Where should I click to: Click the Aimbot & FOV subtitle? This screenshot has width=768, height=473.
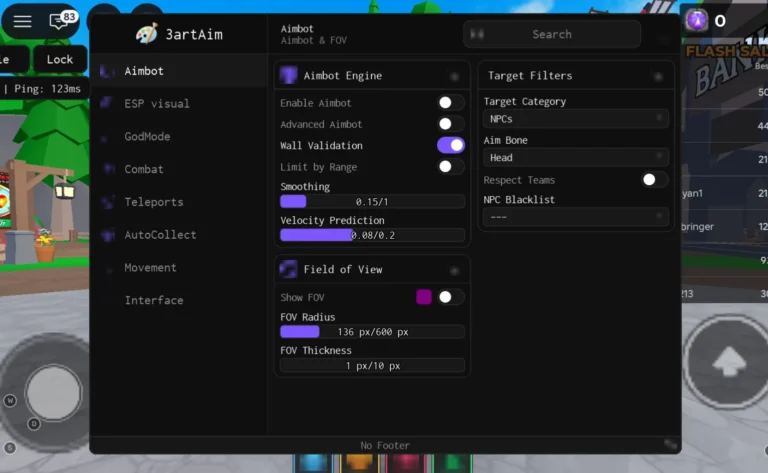[313, 40]
